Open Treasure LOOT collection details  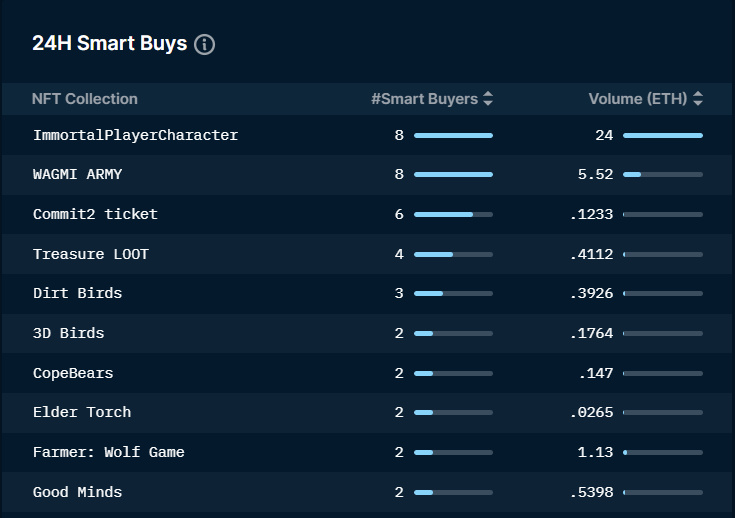(91, 254)
